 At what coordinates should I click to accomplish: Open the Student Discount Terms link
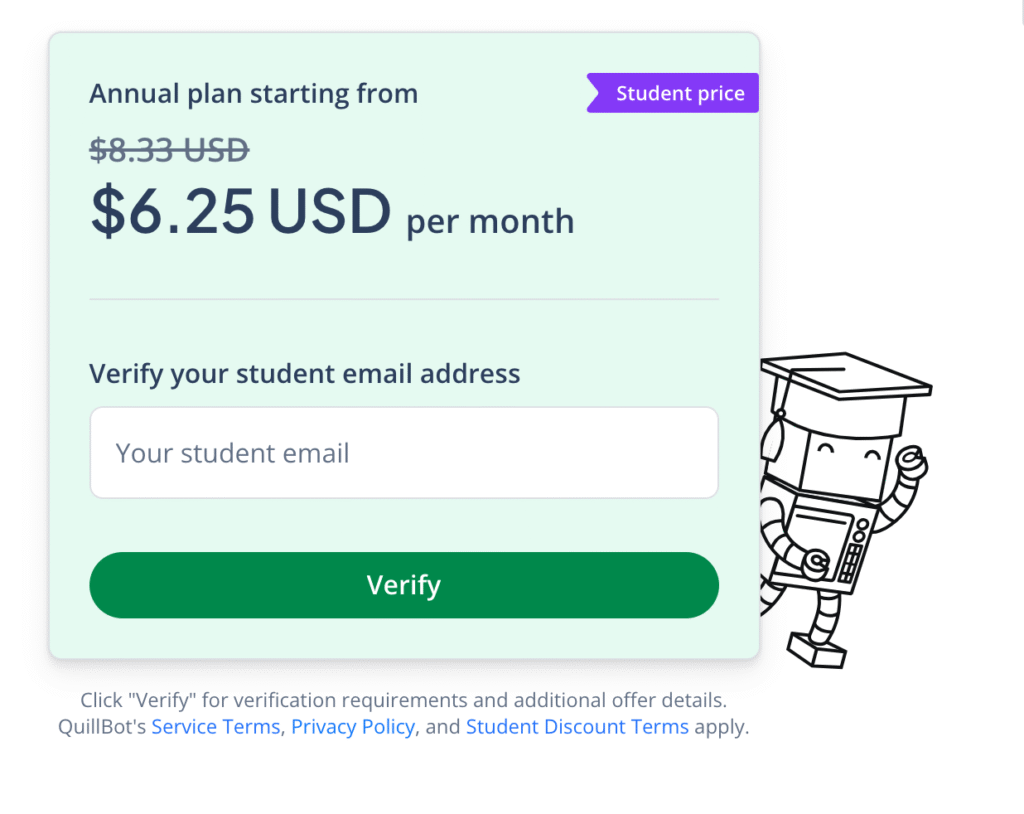tap(577, 726)
